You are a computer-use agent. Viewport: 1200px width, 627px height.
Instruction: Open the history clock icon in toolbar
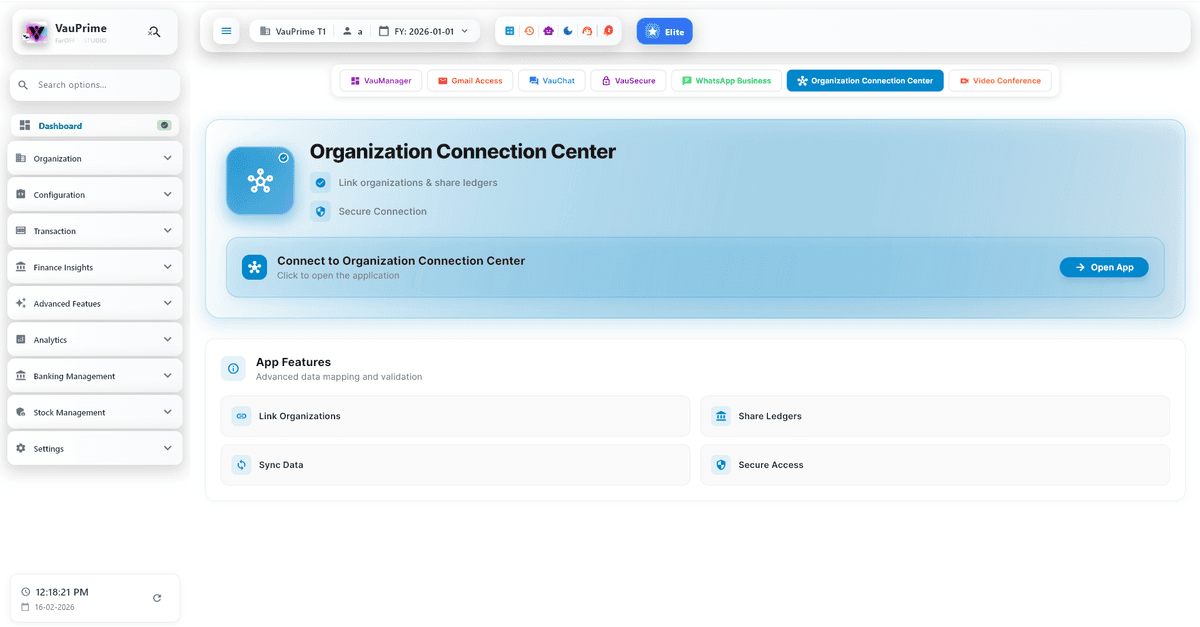coord(529,31)
